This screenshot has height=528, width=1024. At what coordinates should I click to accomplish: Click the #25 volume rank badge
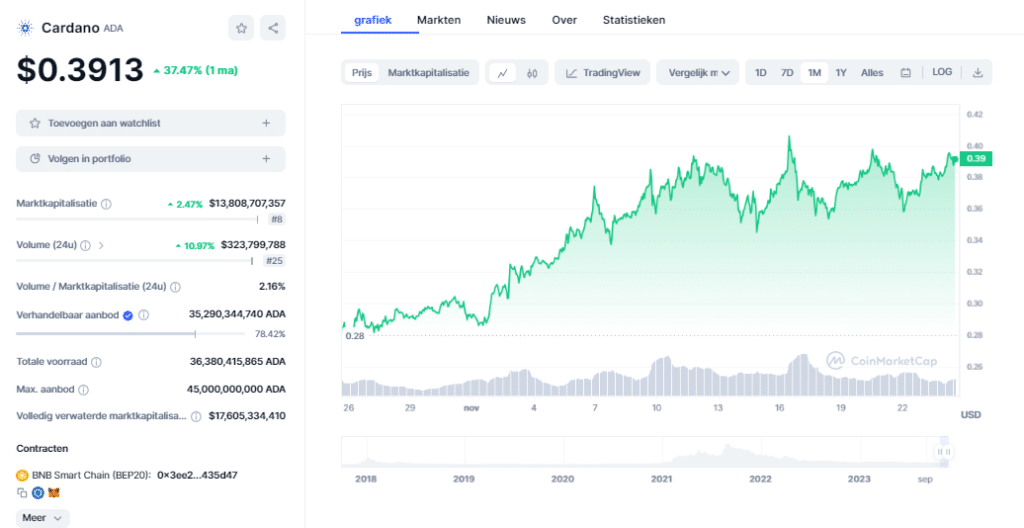[x=275, y=261]
